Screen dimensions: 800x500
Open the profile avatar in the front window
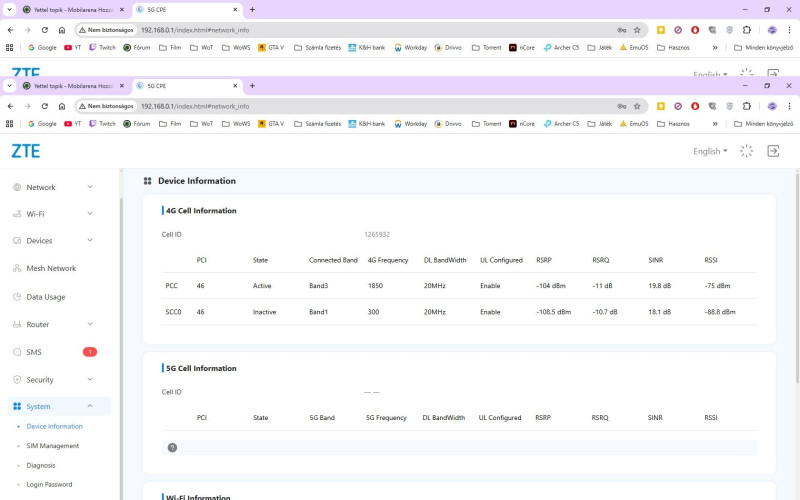(772, 106)
